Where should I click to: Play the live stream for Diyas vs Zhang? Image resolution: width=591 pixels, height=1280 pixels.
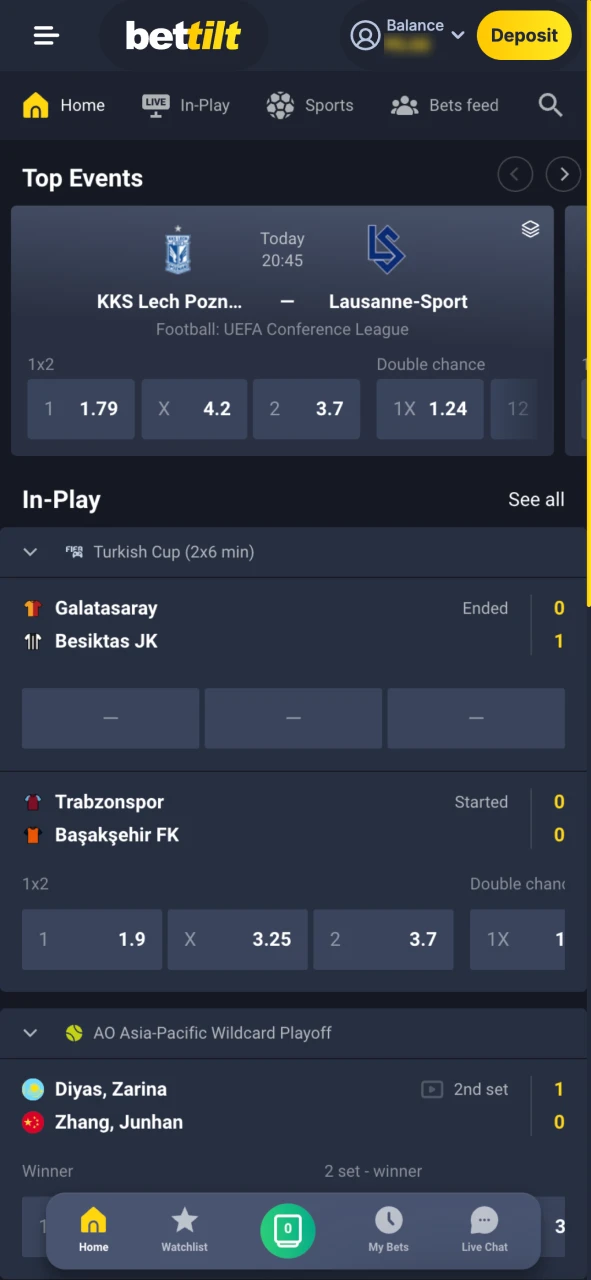pos(432,1090)
